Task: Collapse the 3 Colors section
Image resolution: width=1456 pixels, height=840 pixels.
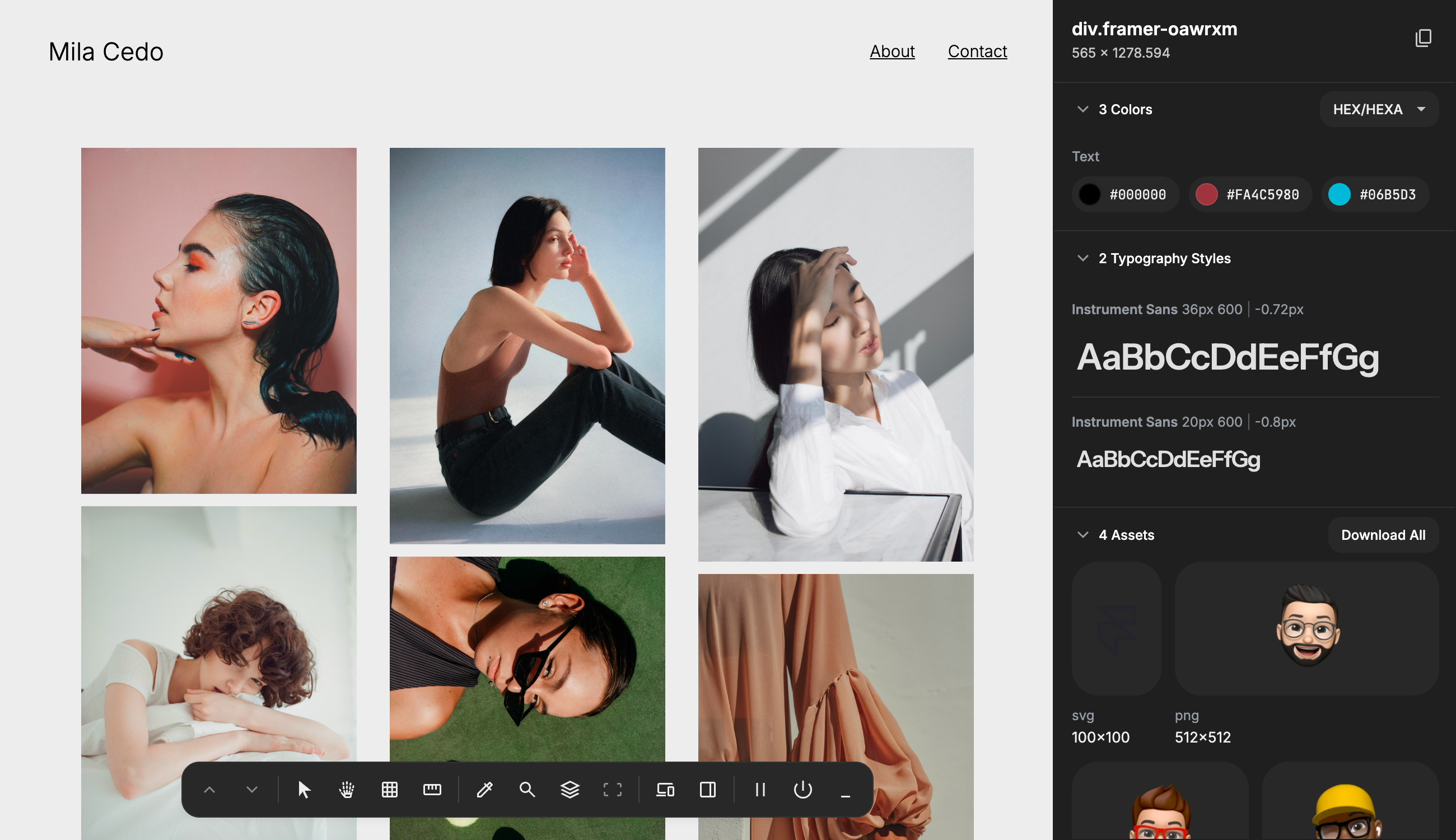Action: pyautogui.click(x=1083, y=109)
